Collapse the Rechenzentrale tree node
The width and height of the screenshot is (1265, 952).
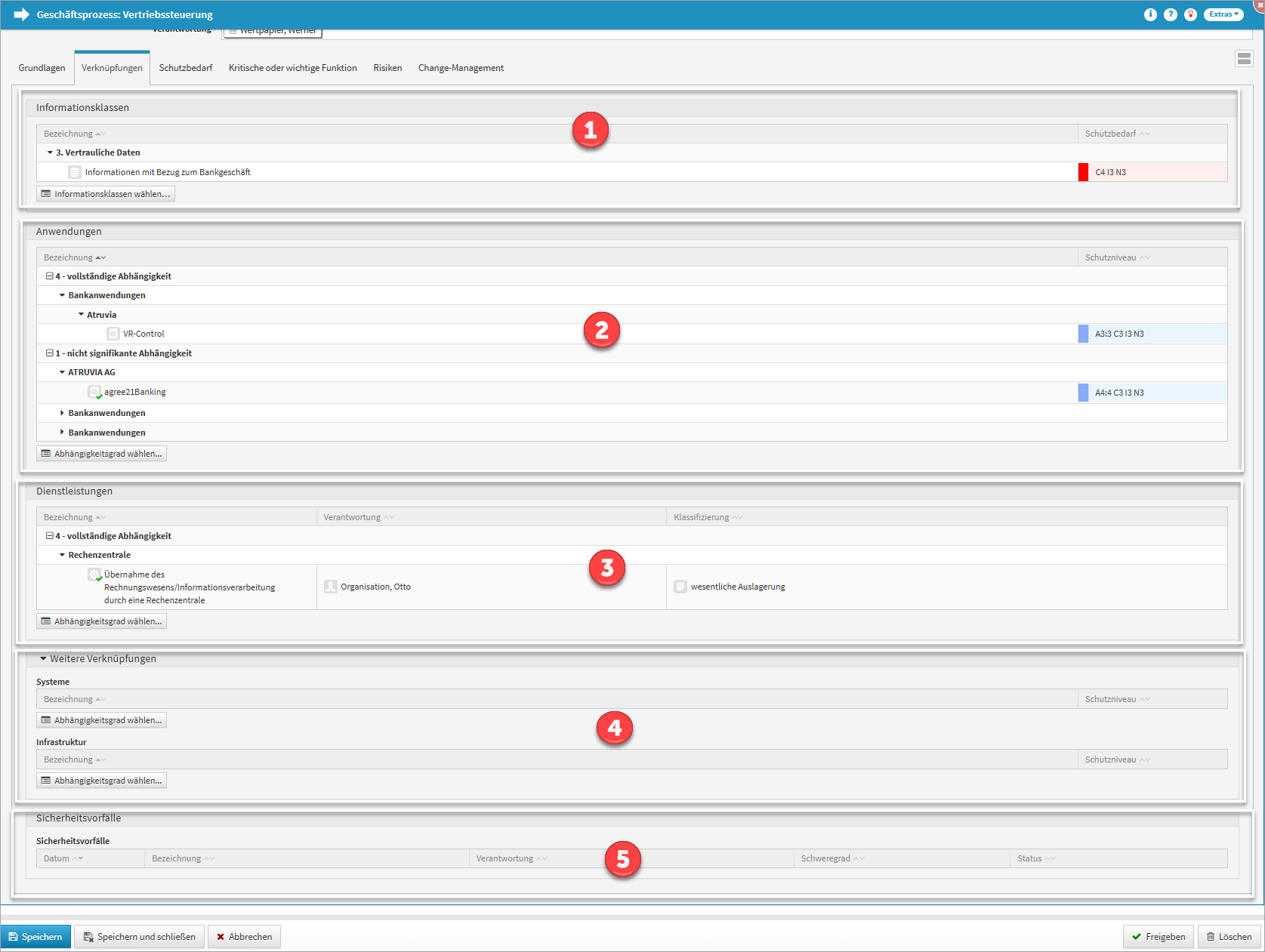62,555
